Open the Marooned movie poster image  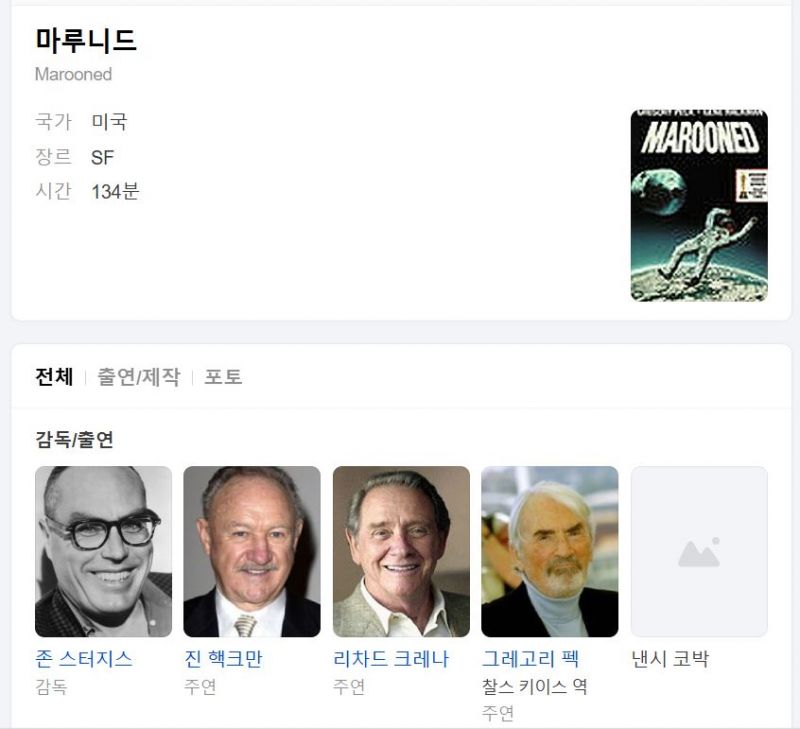coord(699,205)
